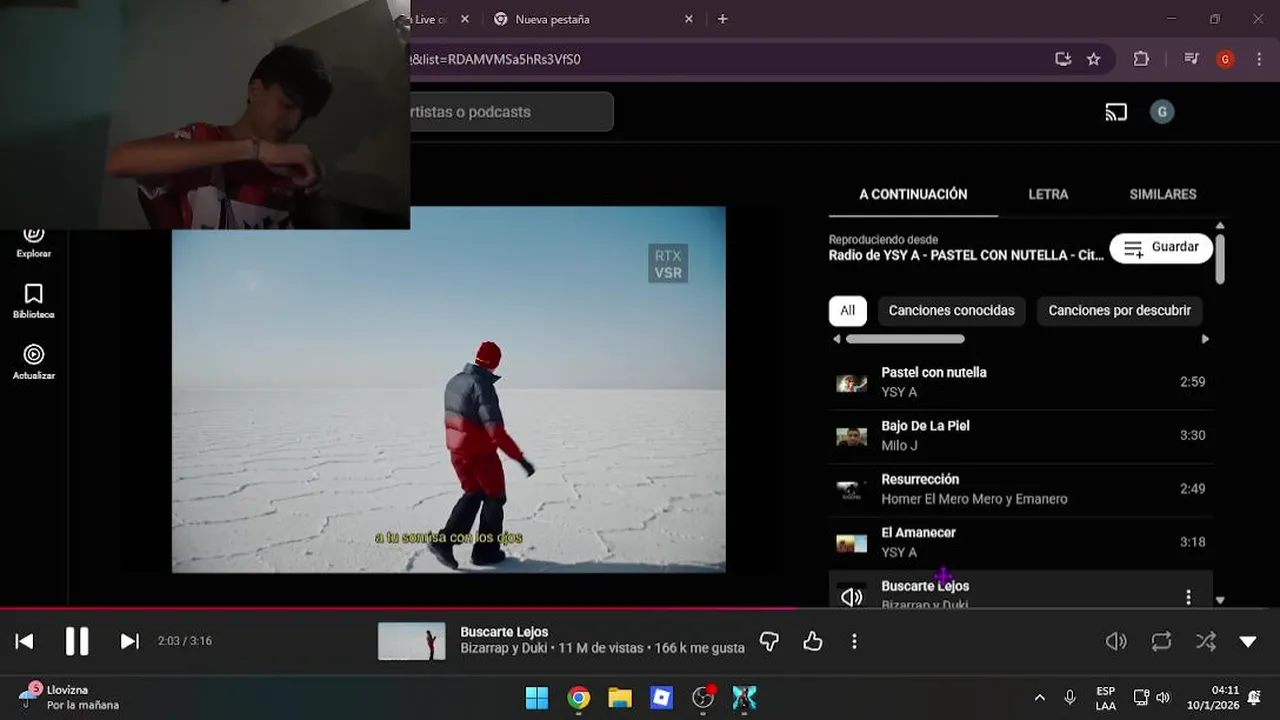Viewport: 1280px width, 720px height.
Task: Play El Amanecer from the queue
Action: click(x=1021, y=542)
